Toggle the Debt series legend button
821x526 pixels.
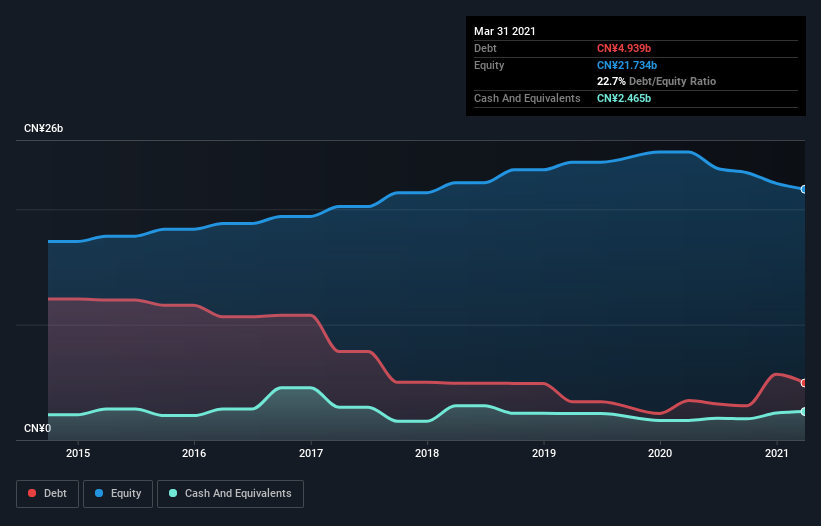click(48, 494)
